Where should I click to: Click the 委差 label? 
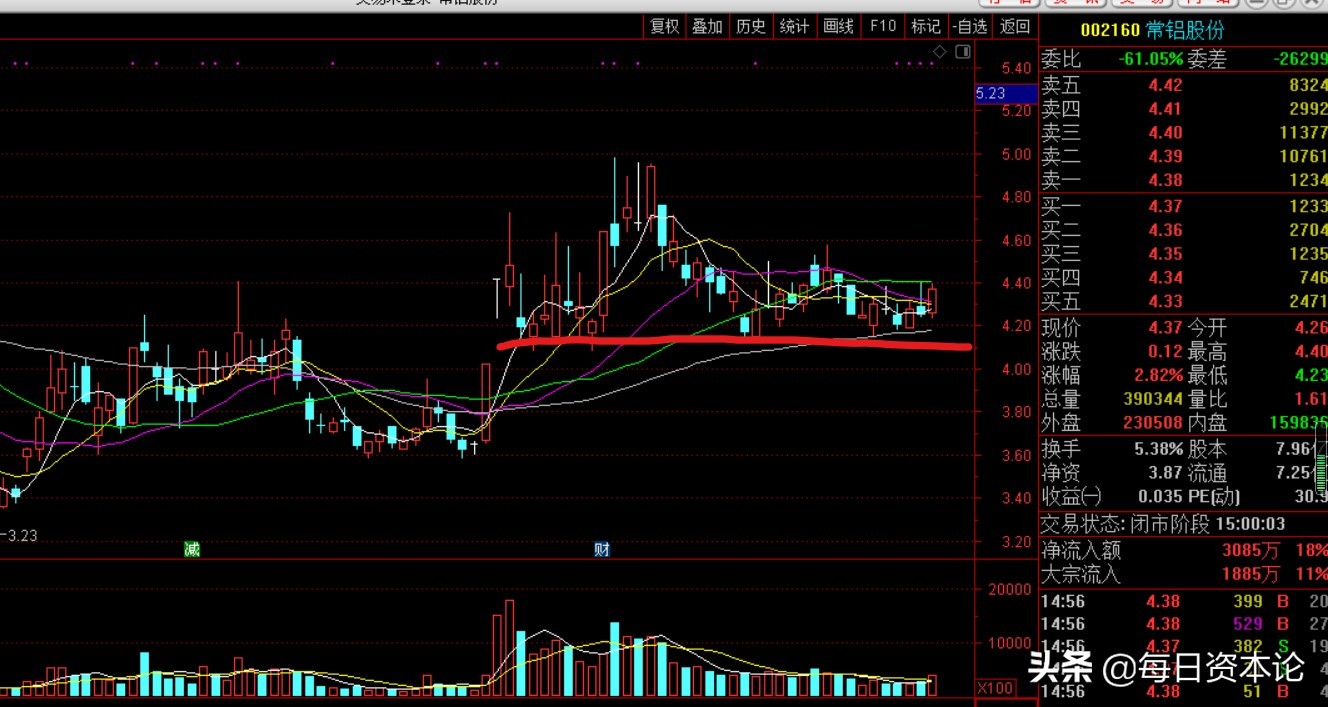(1207, 60)
